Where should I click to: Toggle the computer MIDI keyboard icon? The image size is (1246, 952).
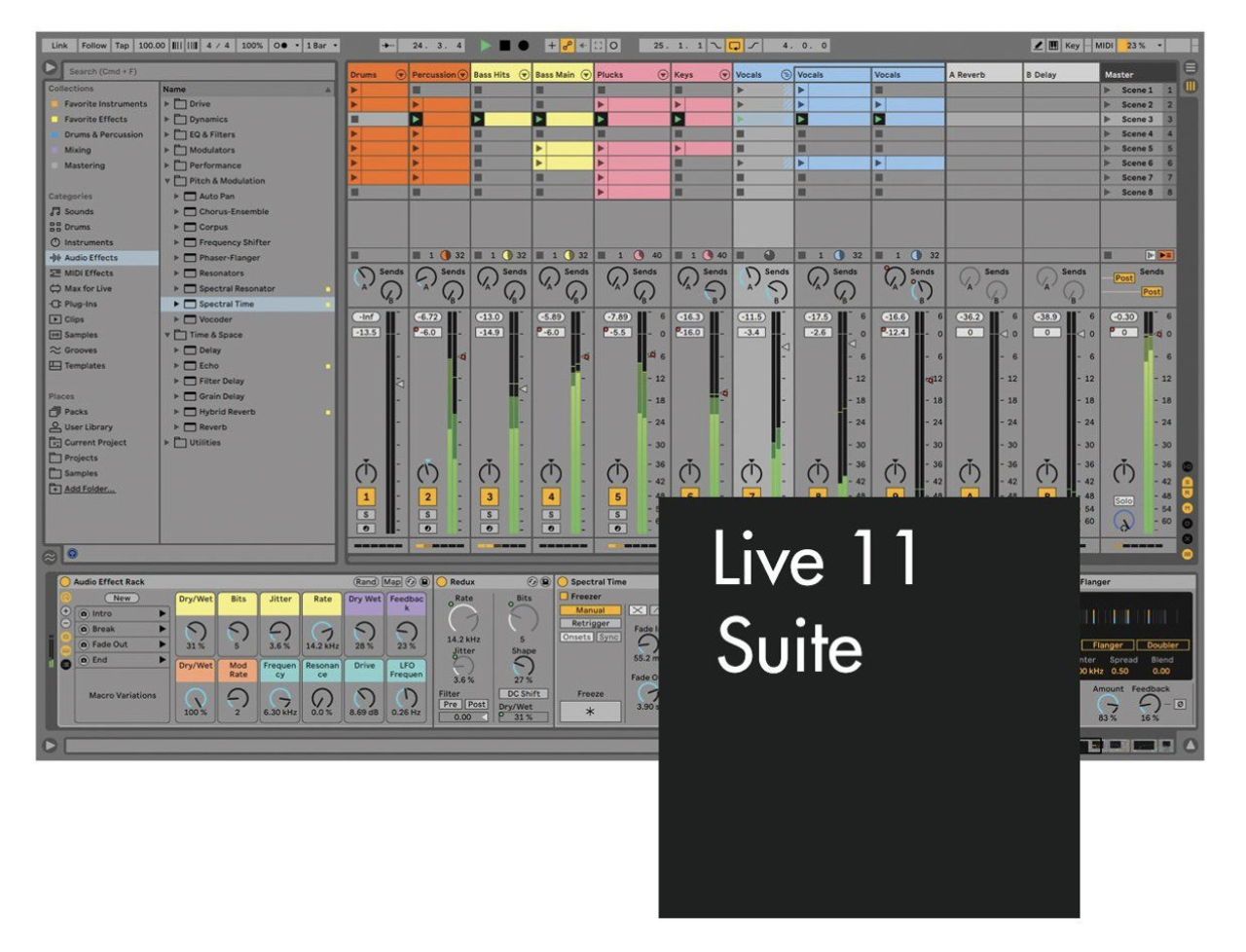pyautogui.click(x=1053, y=45)
